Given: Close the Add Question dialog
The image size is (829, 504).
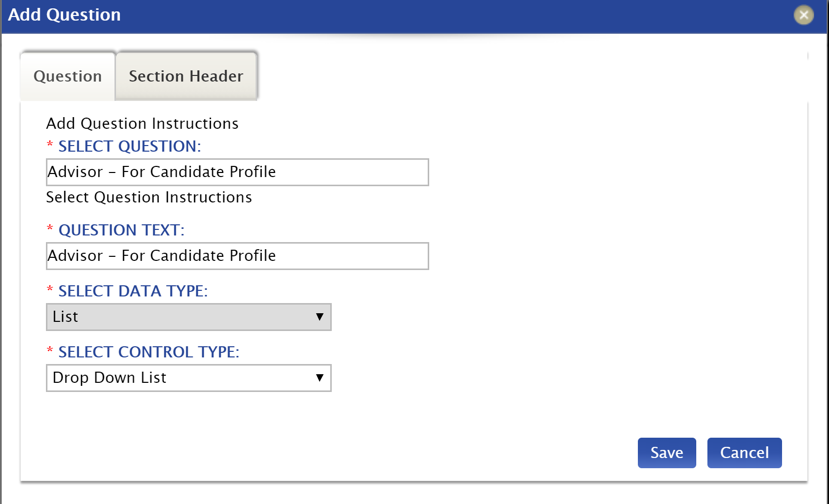Looking at the screenshot, I should coord(803,15).
